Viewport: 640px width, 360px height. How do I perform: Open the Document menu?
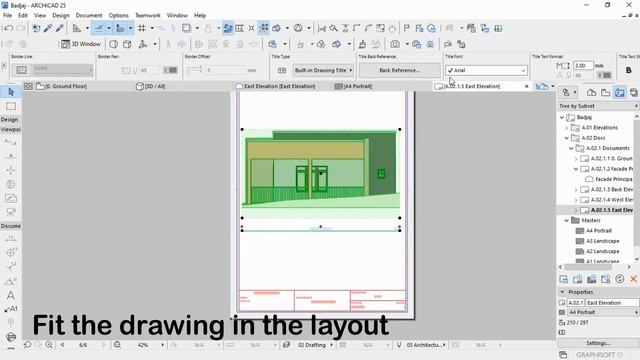coord(89,15)
